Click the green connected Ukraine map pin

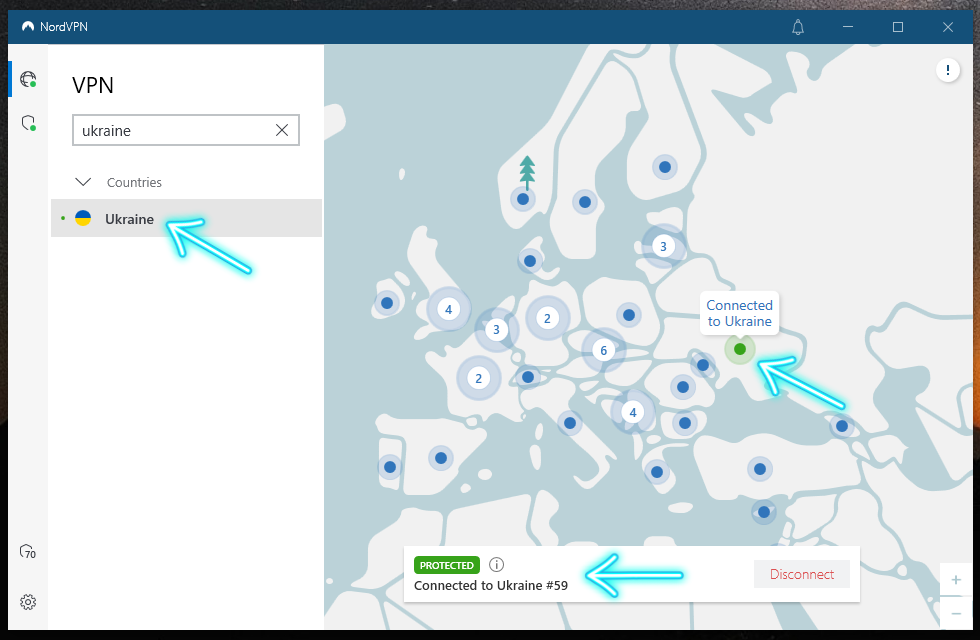point(740,349)
